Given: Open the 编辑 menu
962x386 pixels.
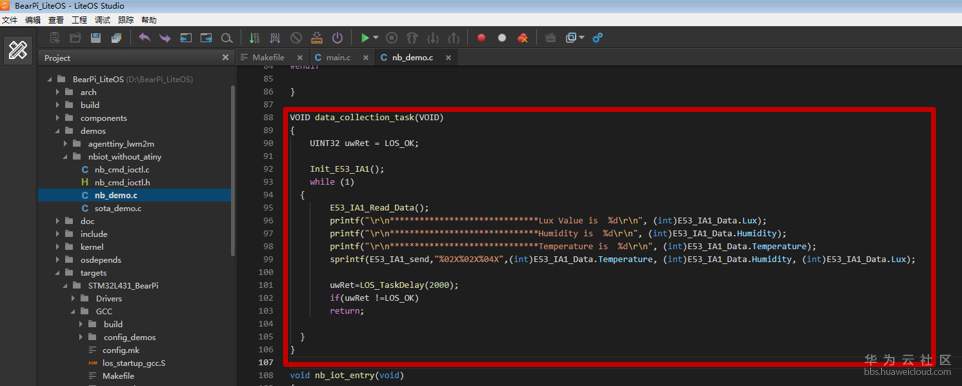Looking at the screenshot, I should [33, 20].
